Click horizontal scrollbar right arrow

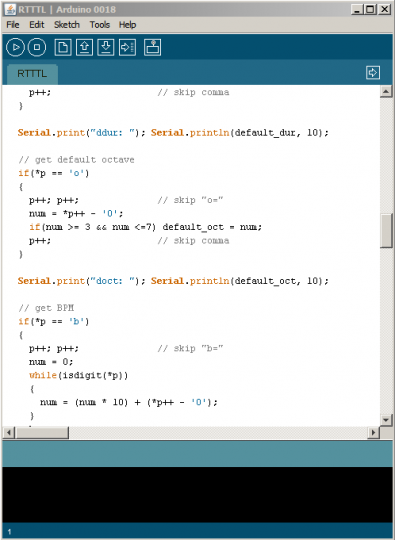click(373, 432)
